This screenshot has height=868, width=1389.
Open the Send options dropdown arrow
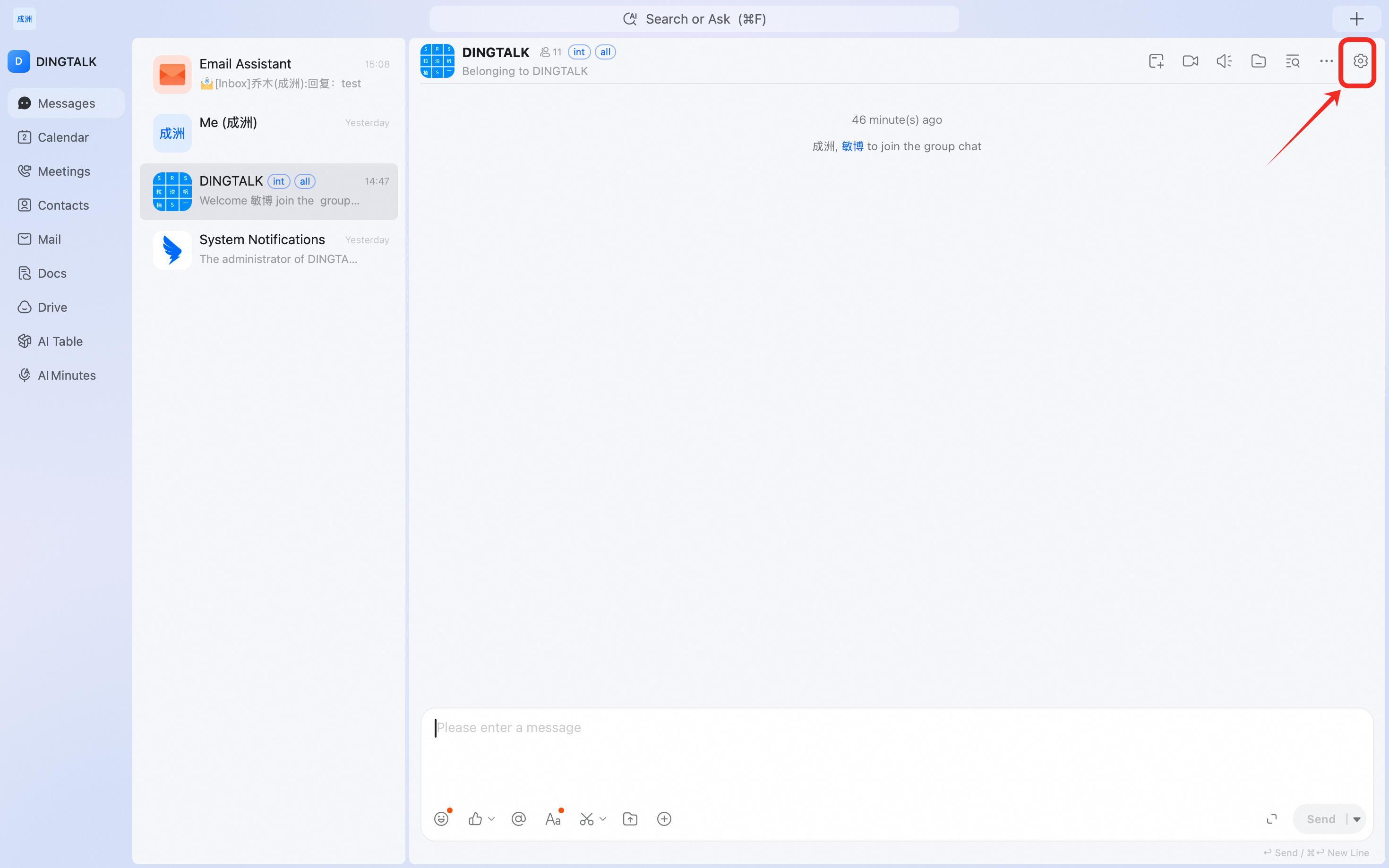tap(1356, 819)
